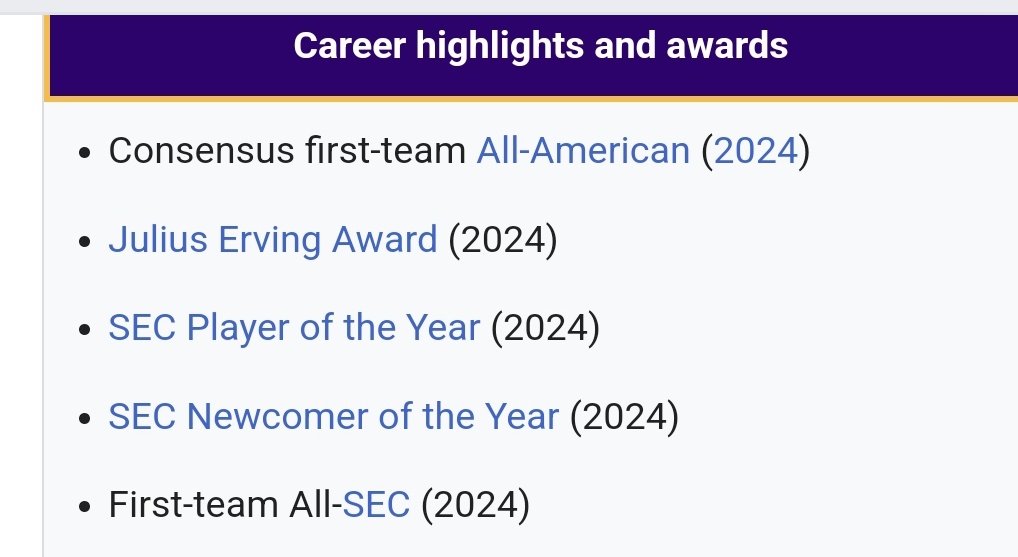Click the (2024) text after Julius Erving Award
The height and width of the screenshot is (557, 1018).
(x=503, y=240)
